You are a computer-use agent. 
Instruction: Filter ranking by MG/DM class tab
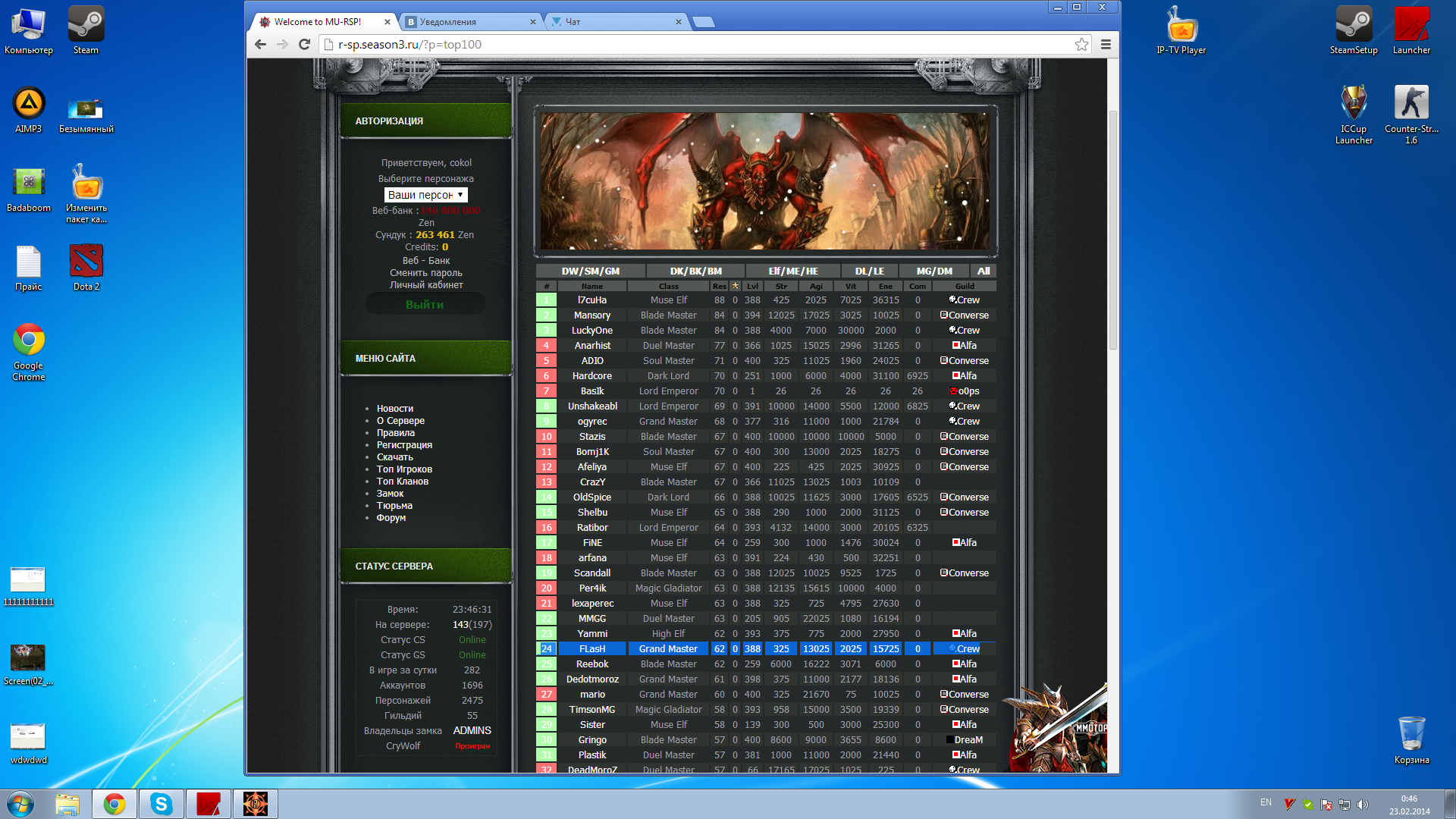click(934, 271)
